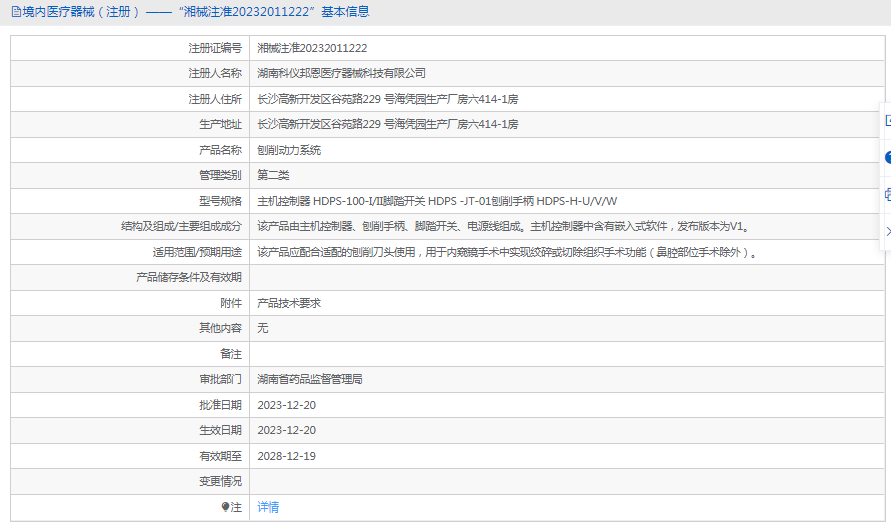Viewport: 891px width, 530px height.
Task: Click the document icon in the page header
Action: click(16, 12)
